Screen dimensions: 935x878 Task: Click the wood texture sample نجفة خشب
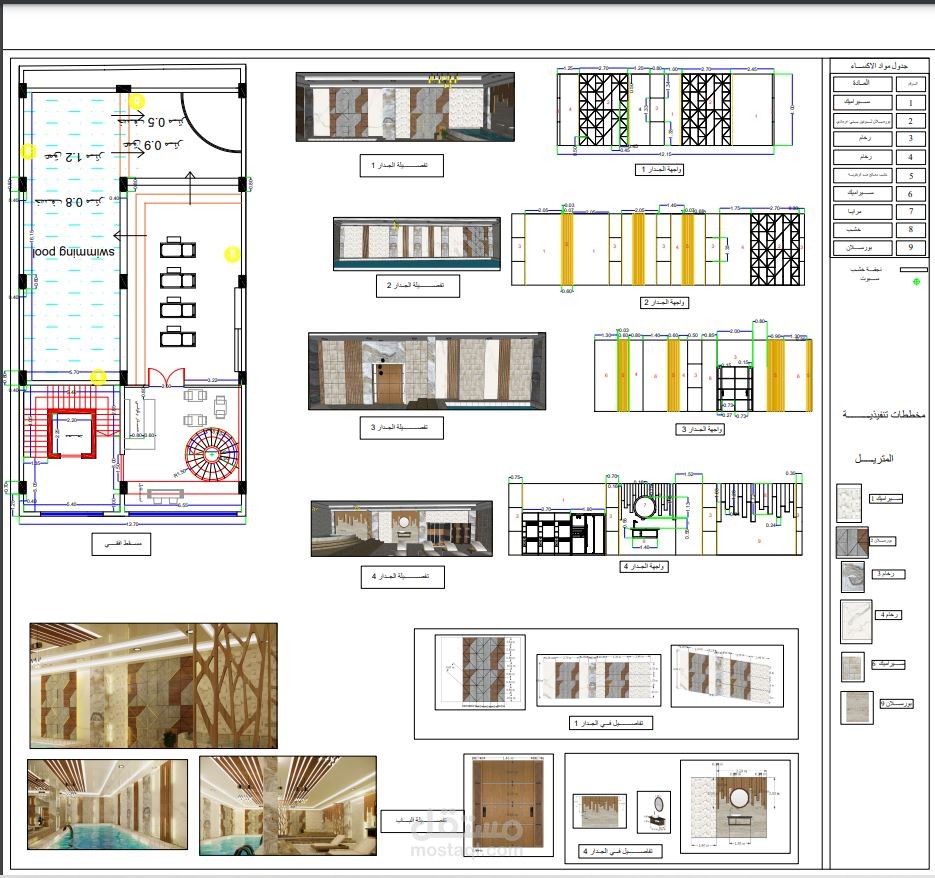(916, 268)
